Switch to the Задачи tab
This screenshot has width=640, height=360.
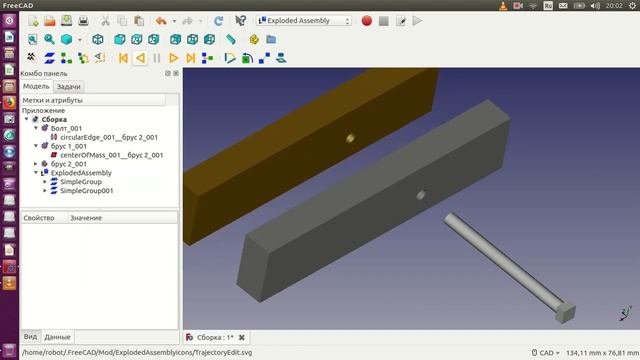[x=69, y=87]
